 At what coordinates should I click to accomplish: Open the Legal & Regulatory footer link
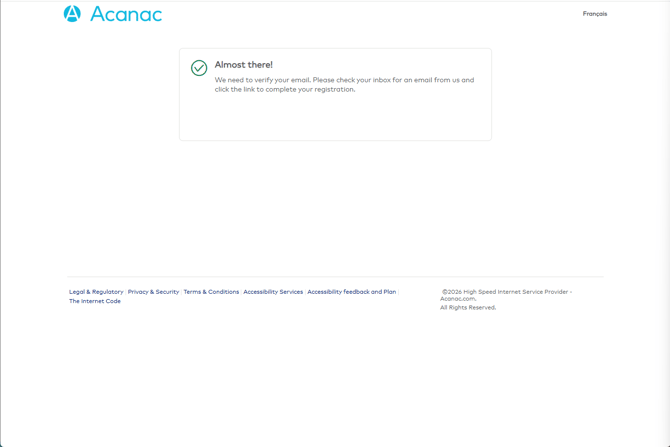pos(96,292)
